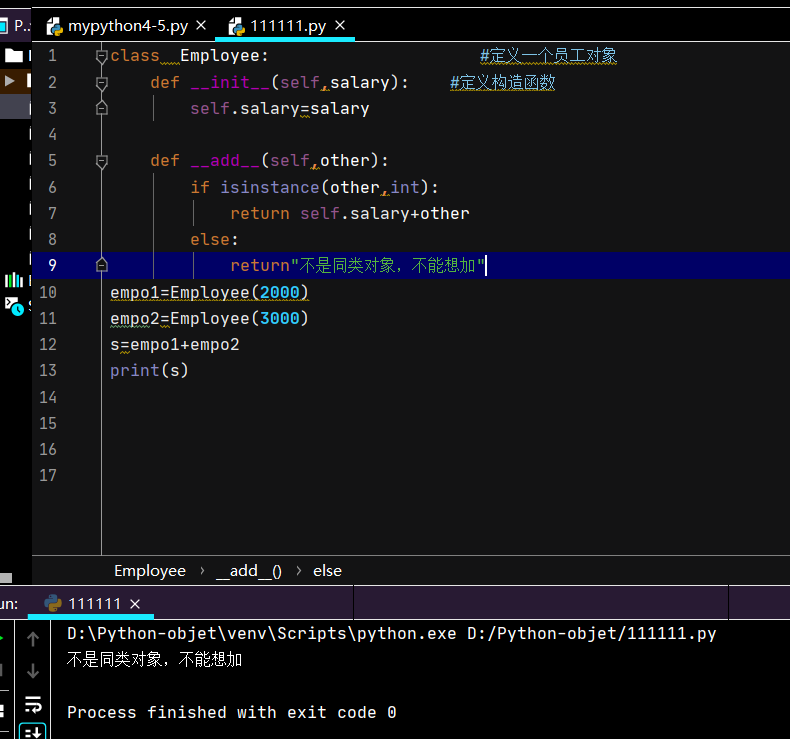
Task: Select the 111111.py editor tab
Action: tap(285, 26)
